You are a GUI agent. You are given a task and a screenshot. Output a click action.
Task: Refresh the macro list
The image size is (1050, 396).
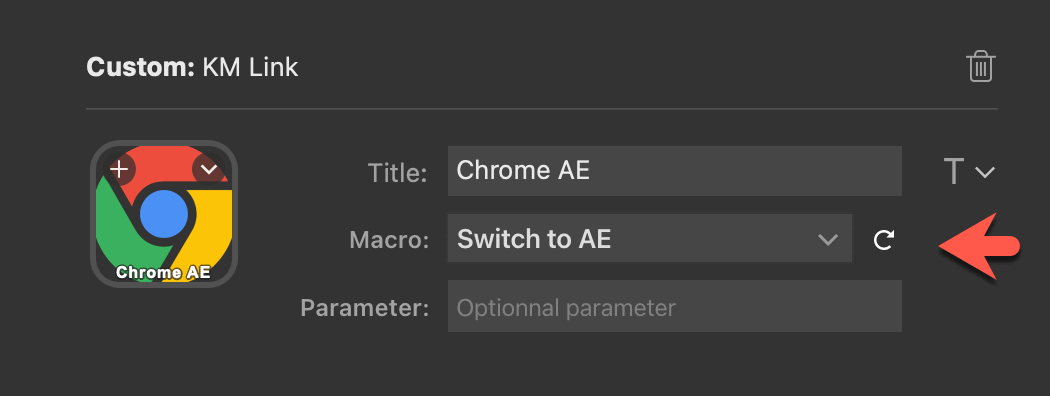884,239
